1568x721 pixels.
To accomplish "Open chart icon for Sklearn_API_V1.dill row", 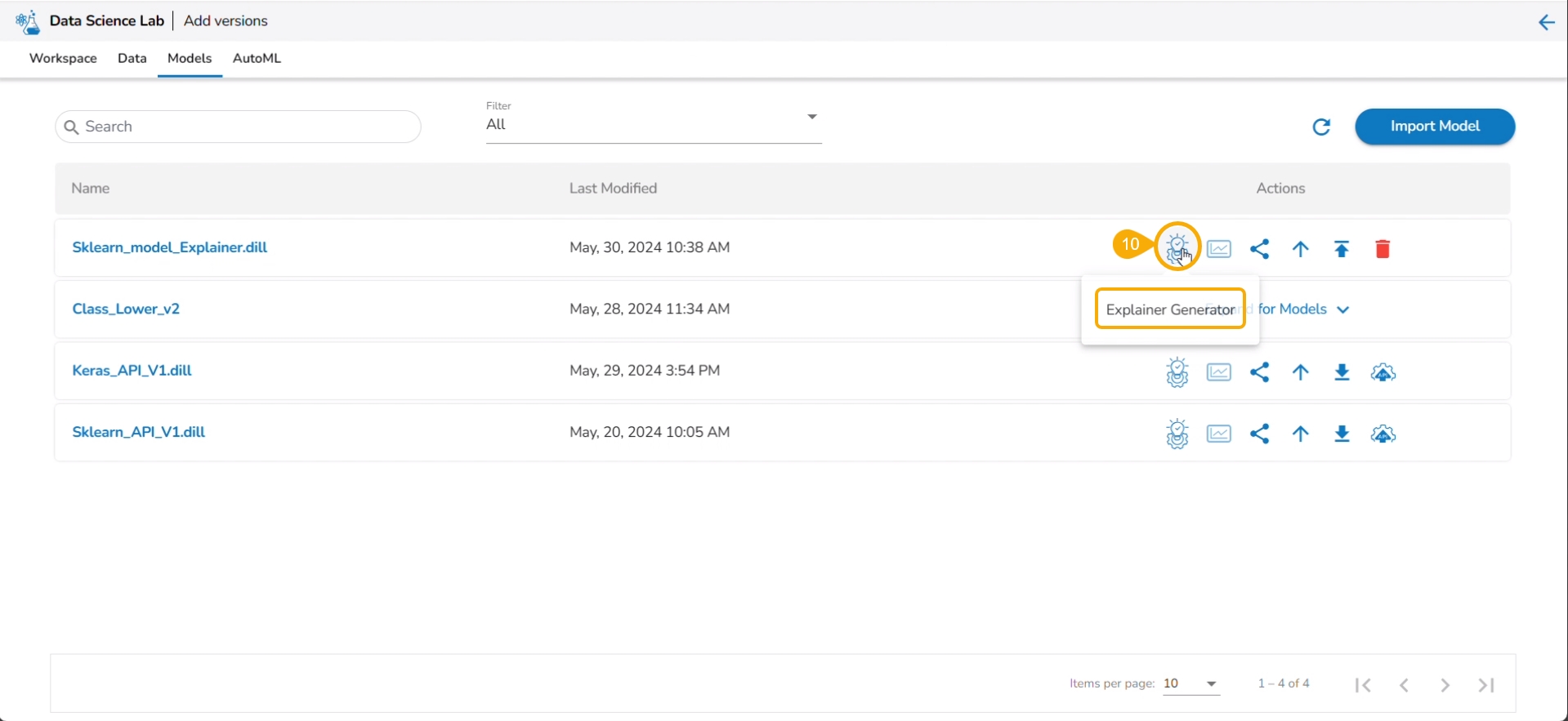I will click(x=1218, y=434).
